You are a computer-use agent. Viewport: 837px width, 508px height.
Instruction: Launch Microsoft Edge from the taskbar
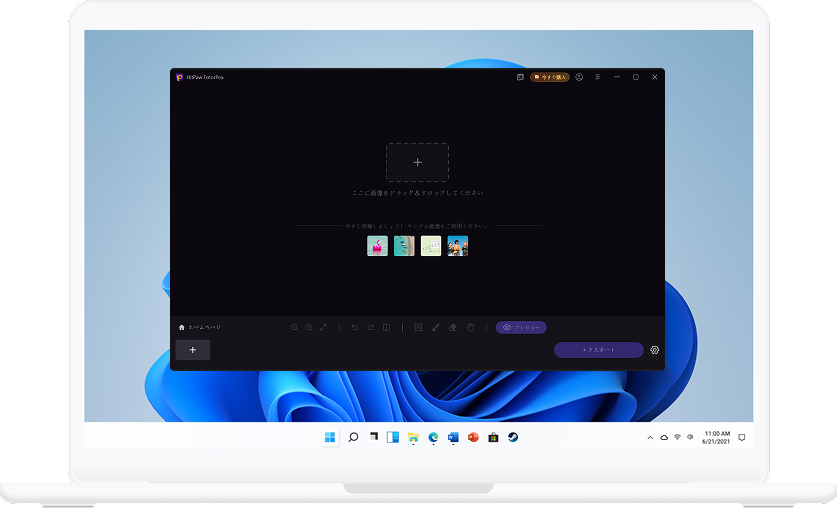pyautogui.click(x=433, y=438)
